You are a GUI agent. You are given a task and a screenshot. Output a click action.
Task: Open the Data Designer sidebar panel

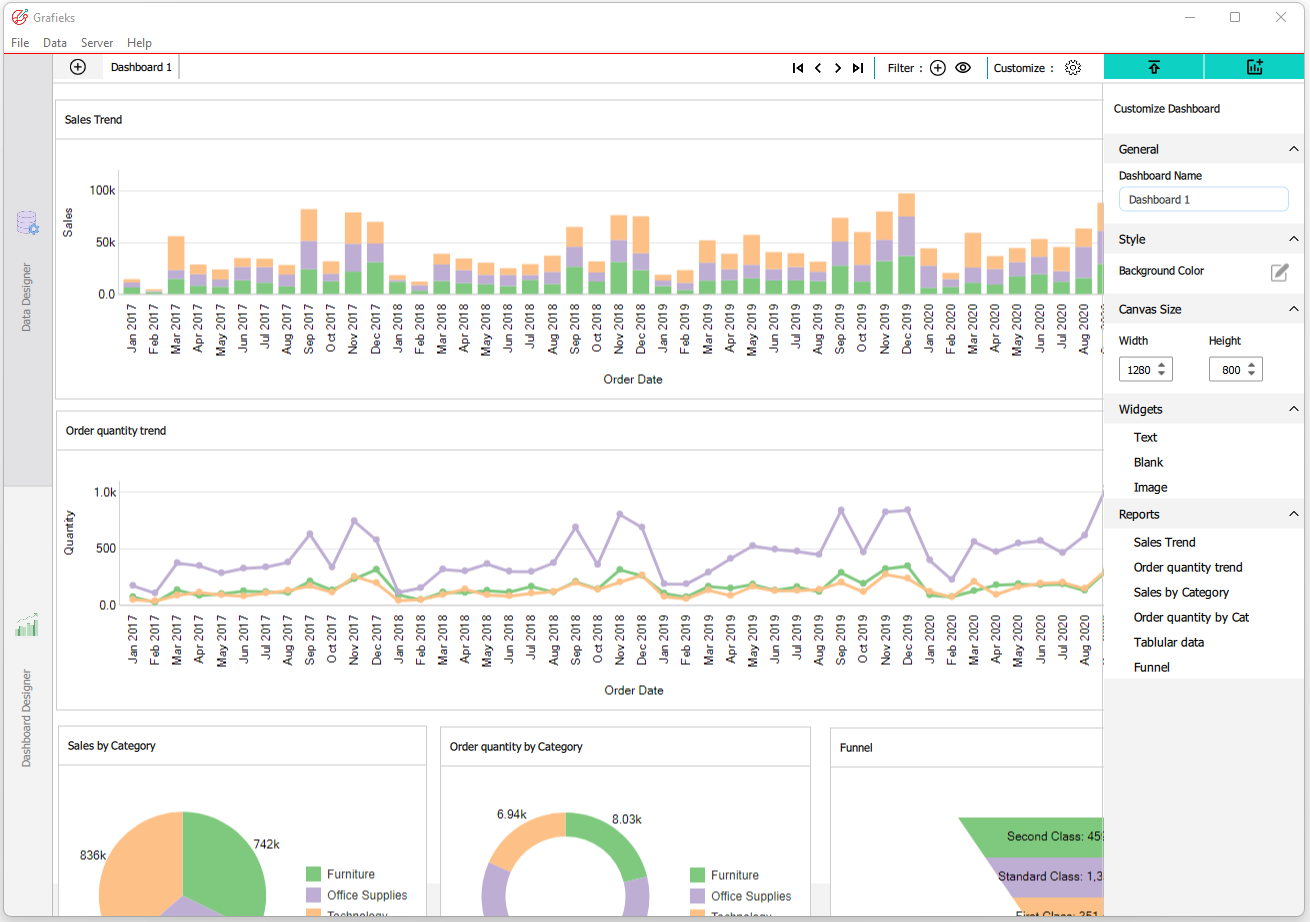pos(27,270)
